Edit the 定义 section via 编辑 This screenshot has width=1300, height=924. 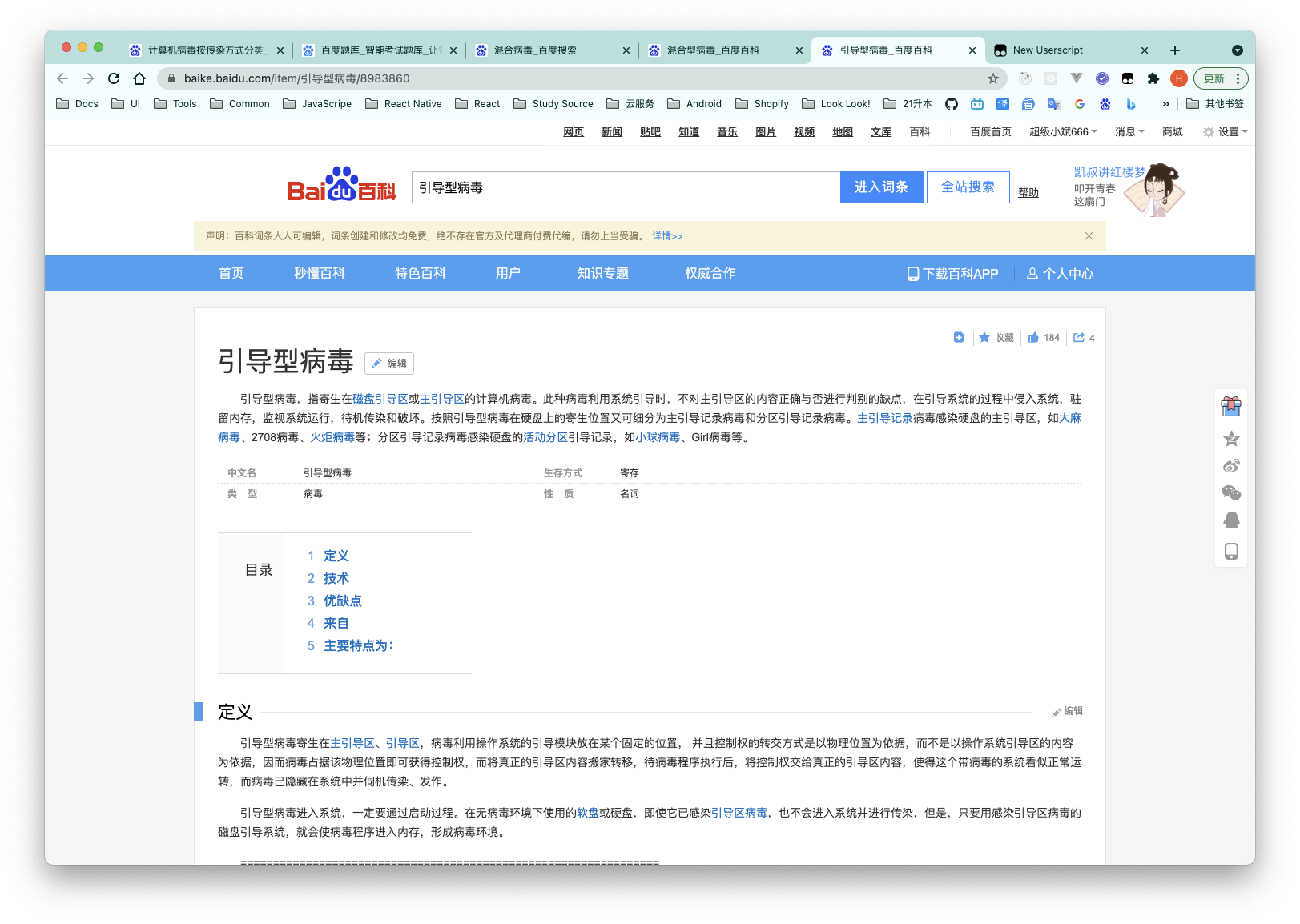(x=1068, y=711)
